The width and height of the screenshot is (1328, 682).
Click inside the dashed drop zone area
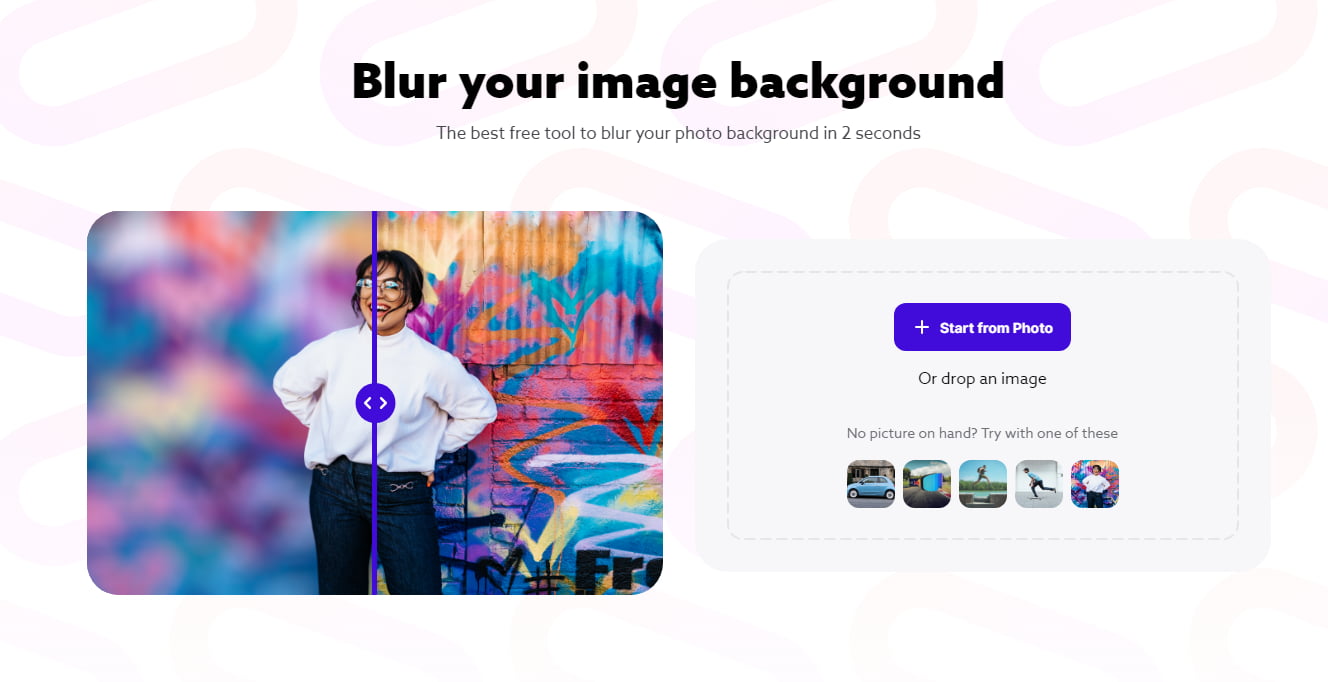click(982, 405)
